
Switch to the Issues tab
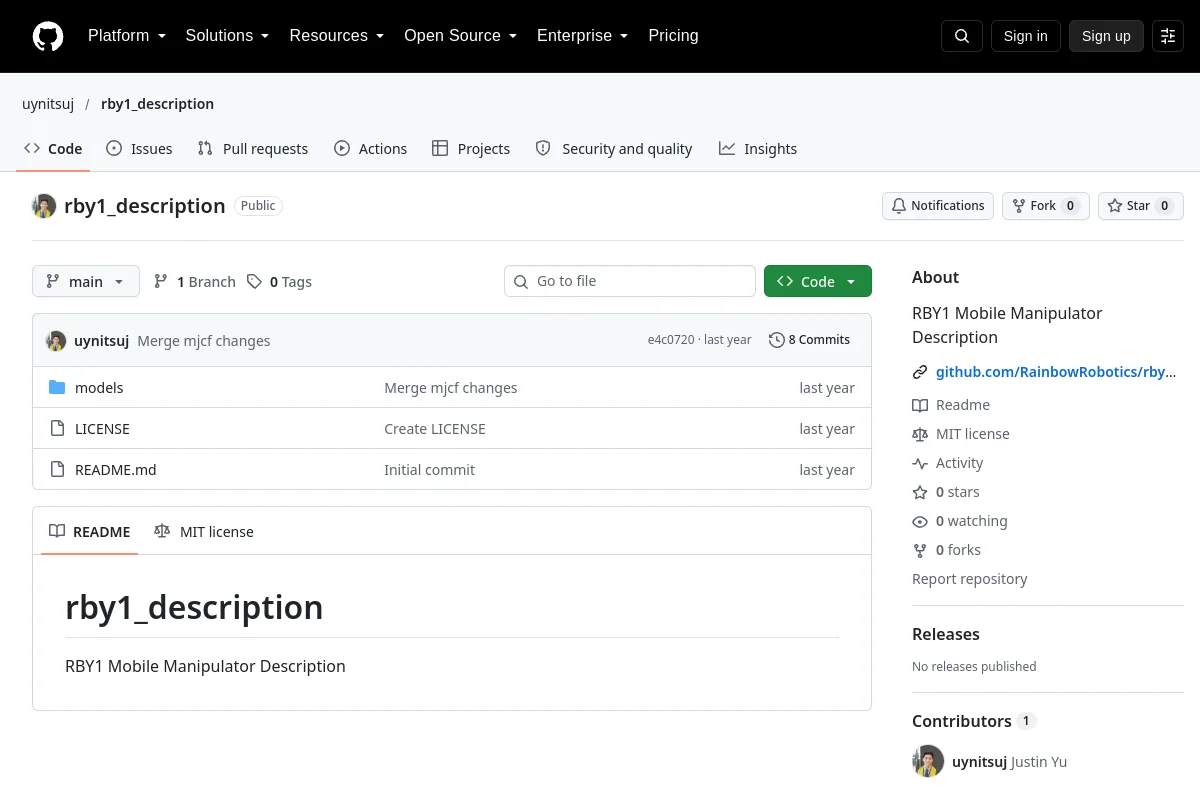pos(139,149)
